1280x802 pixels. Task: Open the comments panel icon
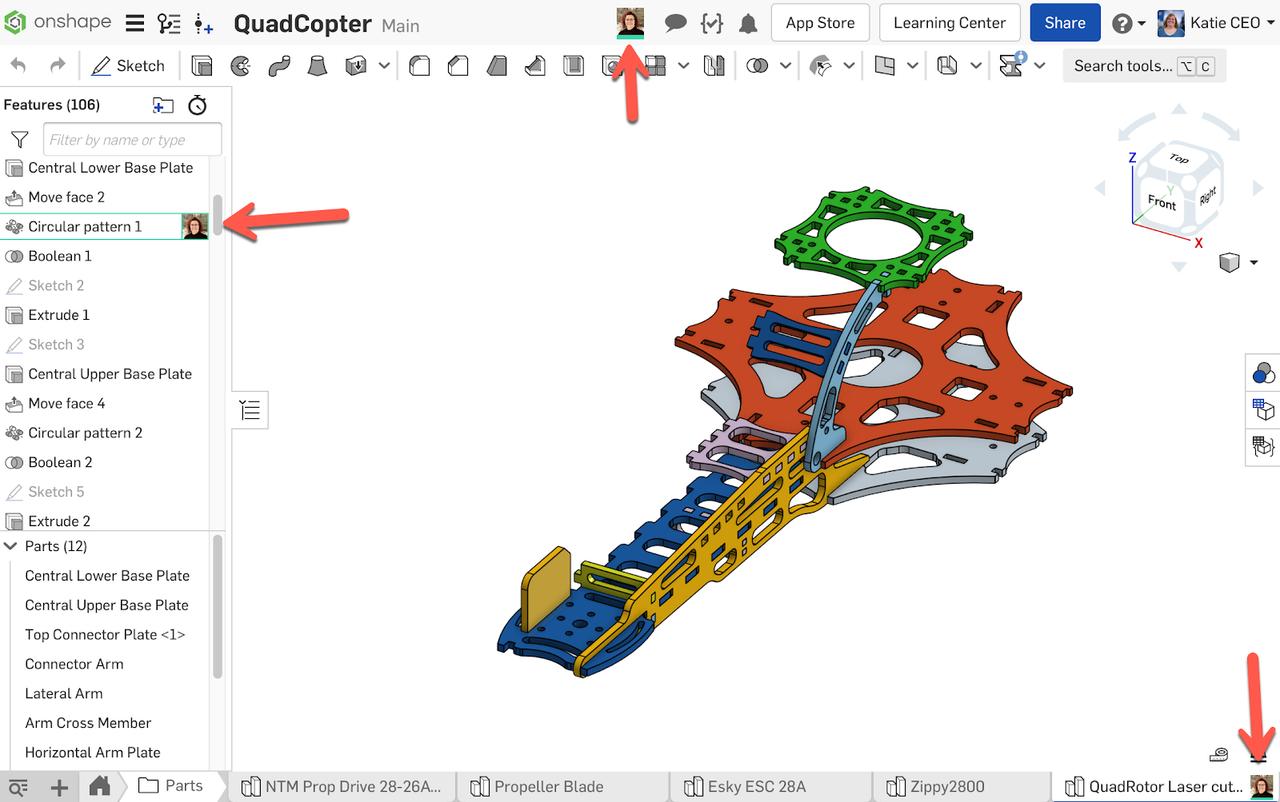click(676, 22)
